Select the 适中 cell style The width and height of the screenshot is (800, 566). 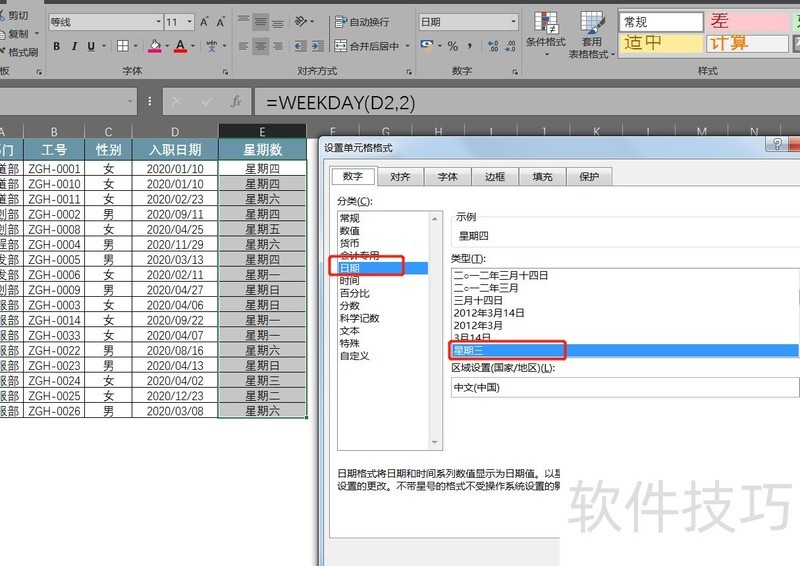(x=661, y=43)
